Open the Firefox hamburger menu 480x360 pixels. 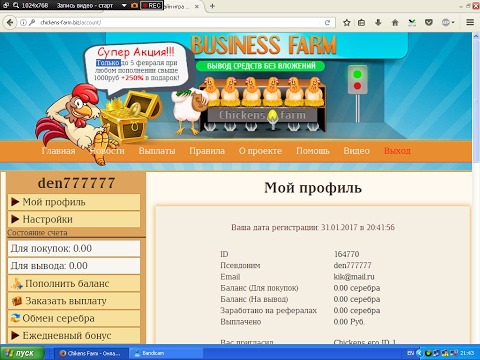click(470, 22)
